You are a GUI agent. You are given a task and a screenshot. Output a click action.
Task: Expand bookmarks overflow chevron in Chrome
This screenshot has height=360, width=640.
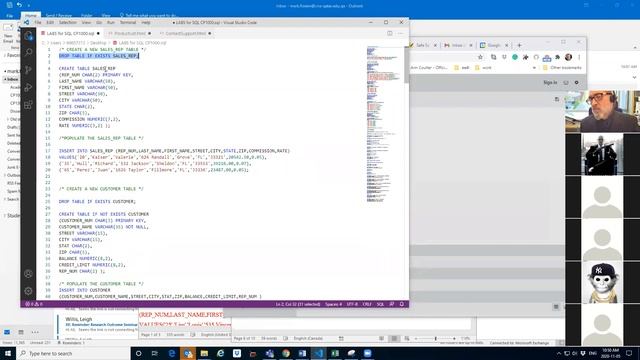coord(534,68)
